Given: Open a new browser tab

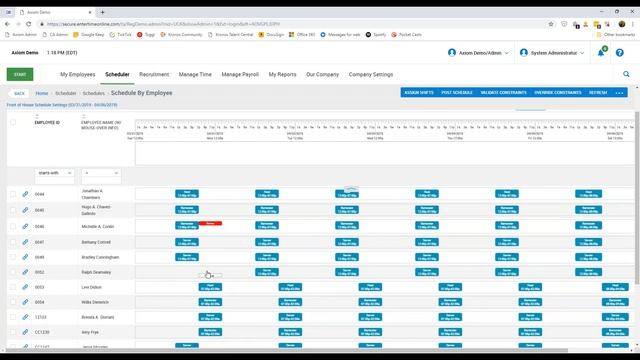Looking at the screenshot, I should click(102, 12).
